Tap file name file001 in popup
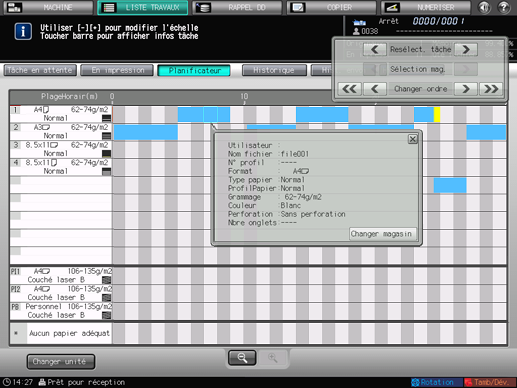Viewport: 517px width, 388px height. (x=295, y=154)
